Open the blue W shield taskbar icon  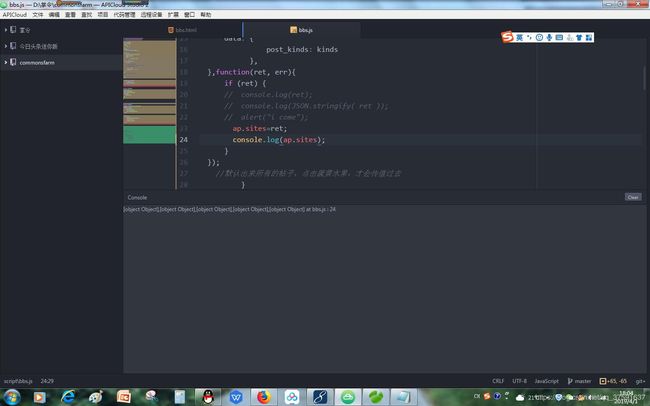(236, 397)
